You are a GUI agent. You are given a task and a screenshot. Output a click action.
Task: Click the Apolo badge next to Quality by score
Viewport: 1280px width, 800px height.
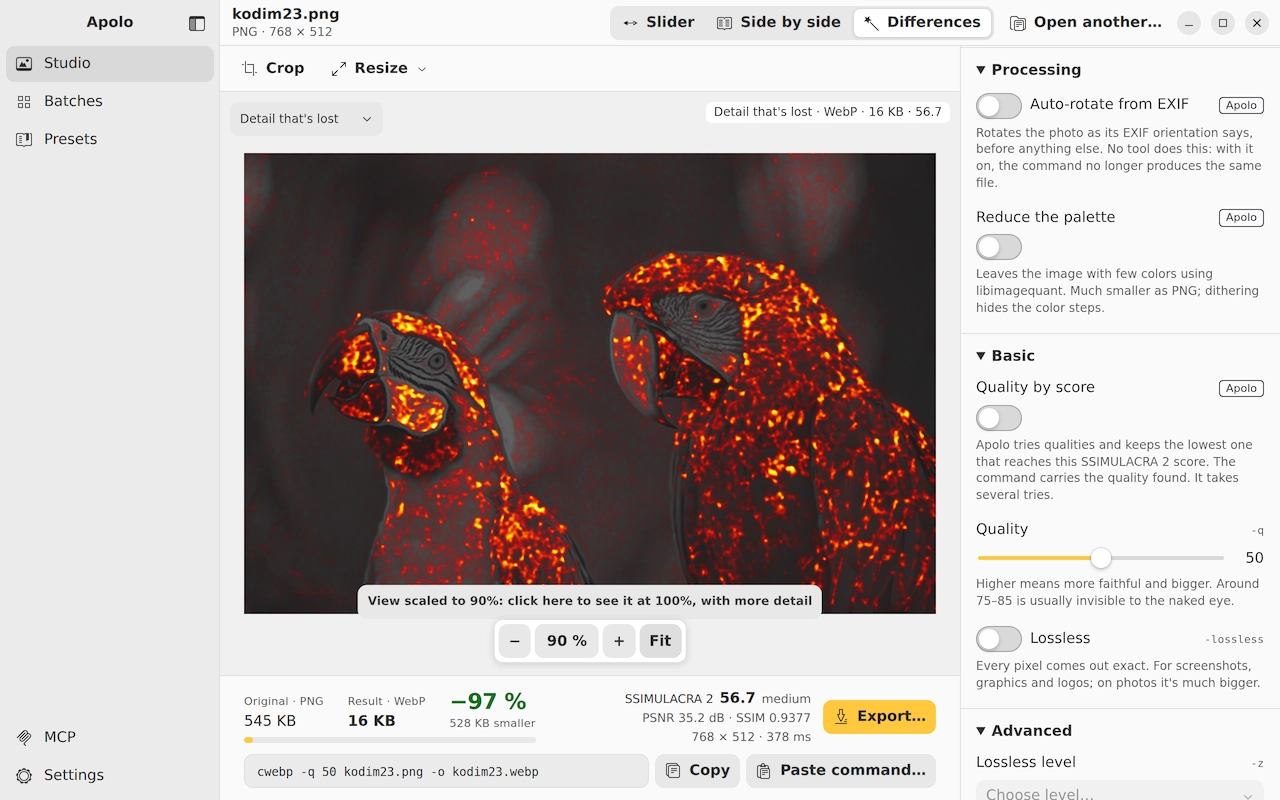(x=1241, y=388)
